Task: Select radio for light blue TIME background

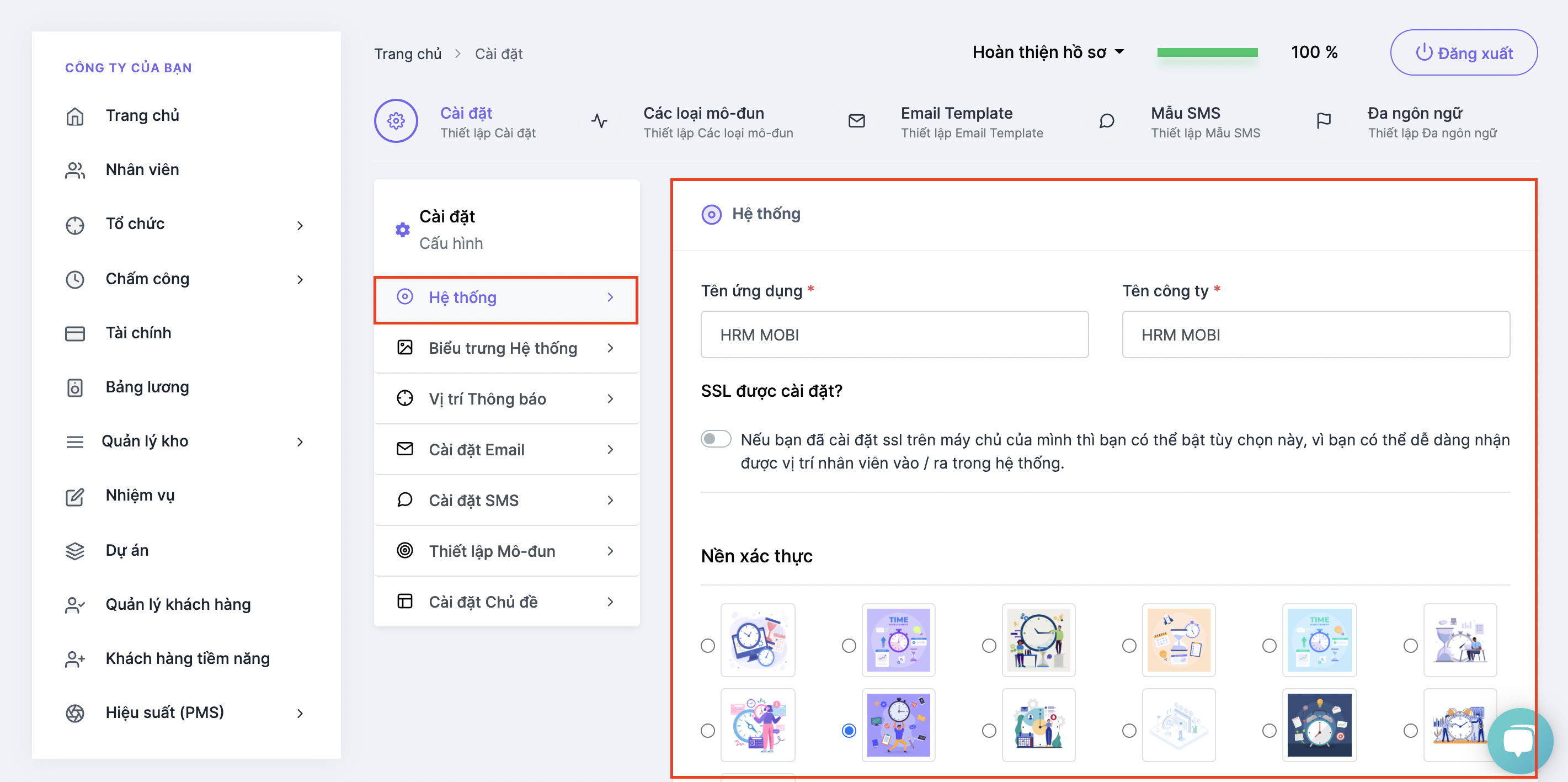Action: (x=1269, y=646)
